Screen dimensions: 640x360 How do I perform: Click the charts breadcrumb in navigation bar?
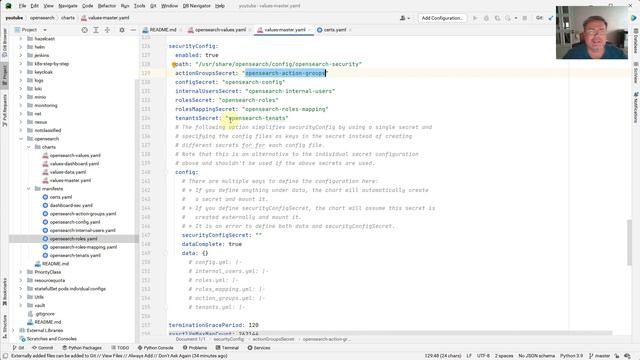click(x=68, y=18)
